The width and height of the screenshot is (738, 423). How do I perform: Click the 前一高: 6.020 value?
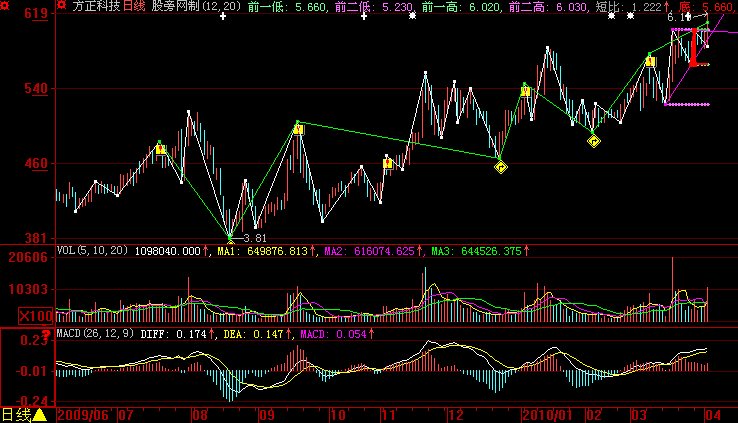[461, 7]
